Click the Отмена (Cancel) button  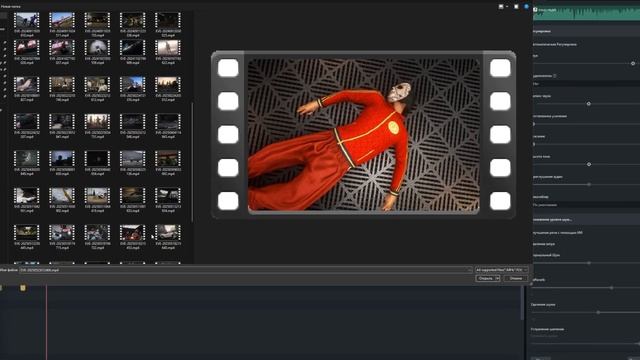point(516,278)
